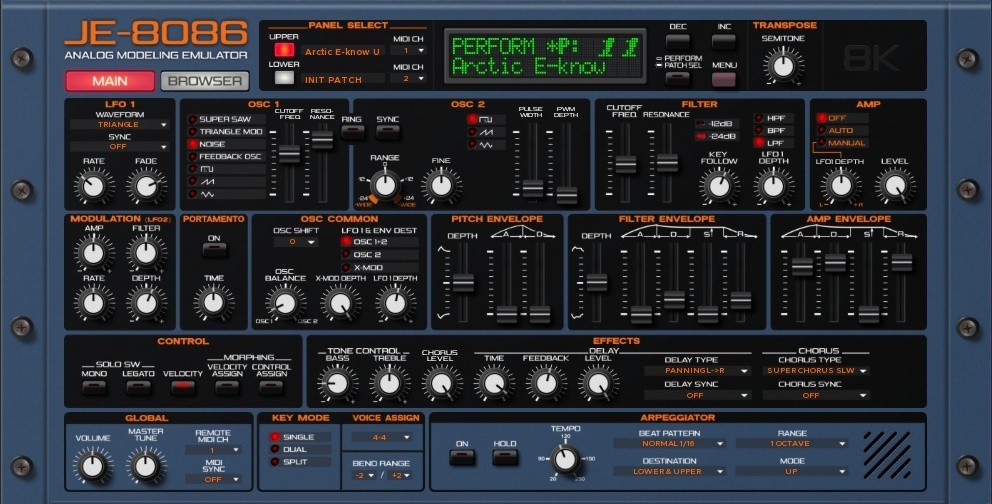Click the Chorus Level knob

point(439,383)
